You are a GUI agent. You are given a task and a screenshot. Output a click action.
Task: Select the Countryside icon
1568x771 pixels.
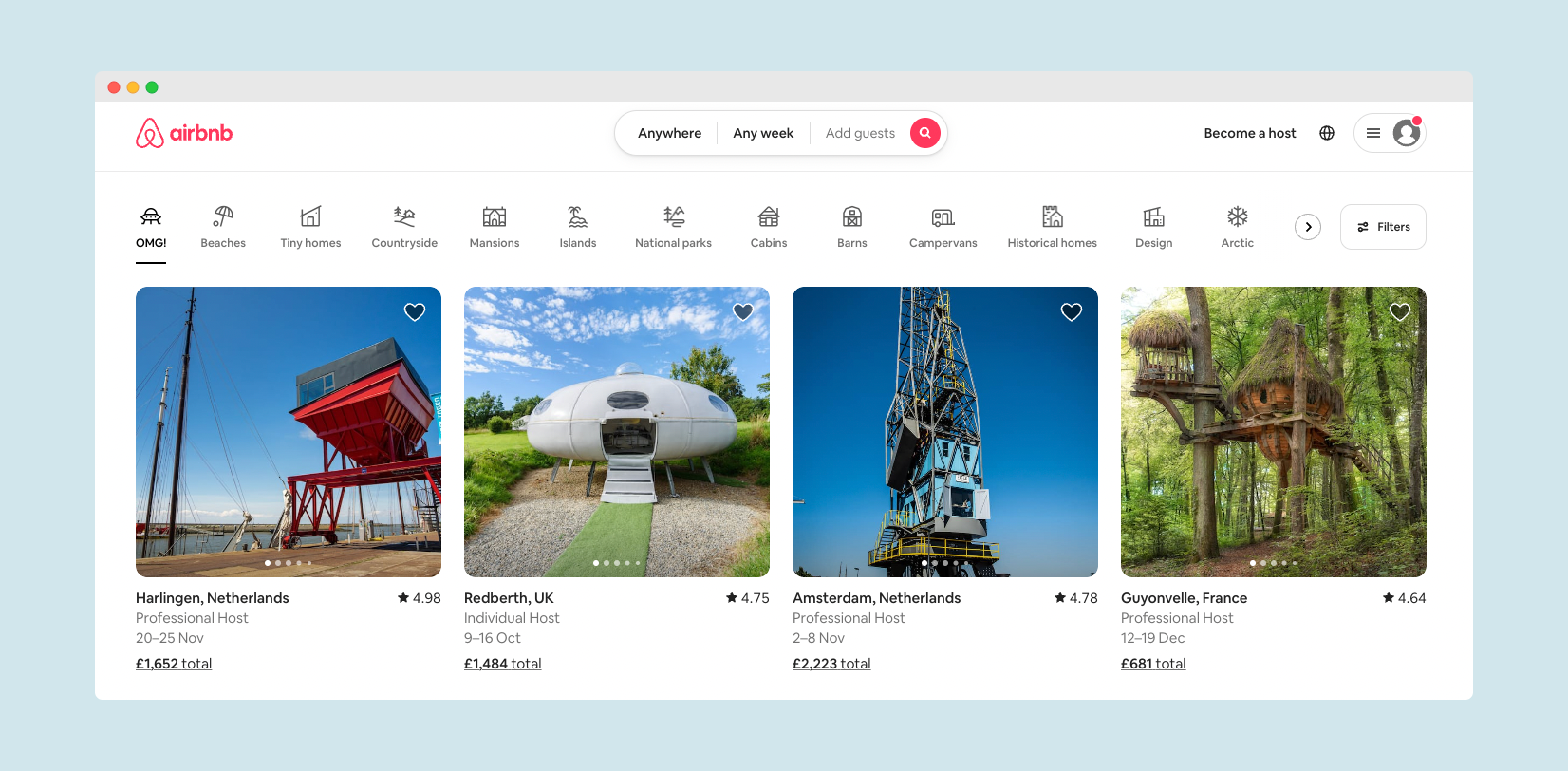coord(404,216)
